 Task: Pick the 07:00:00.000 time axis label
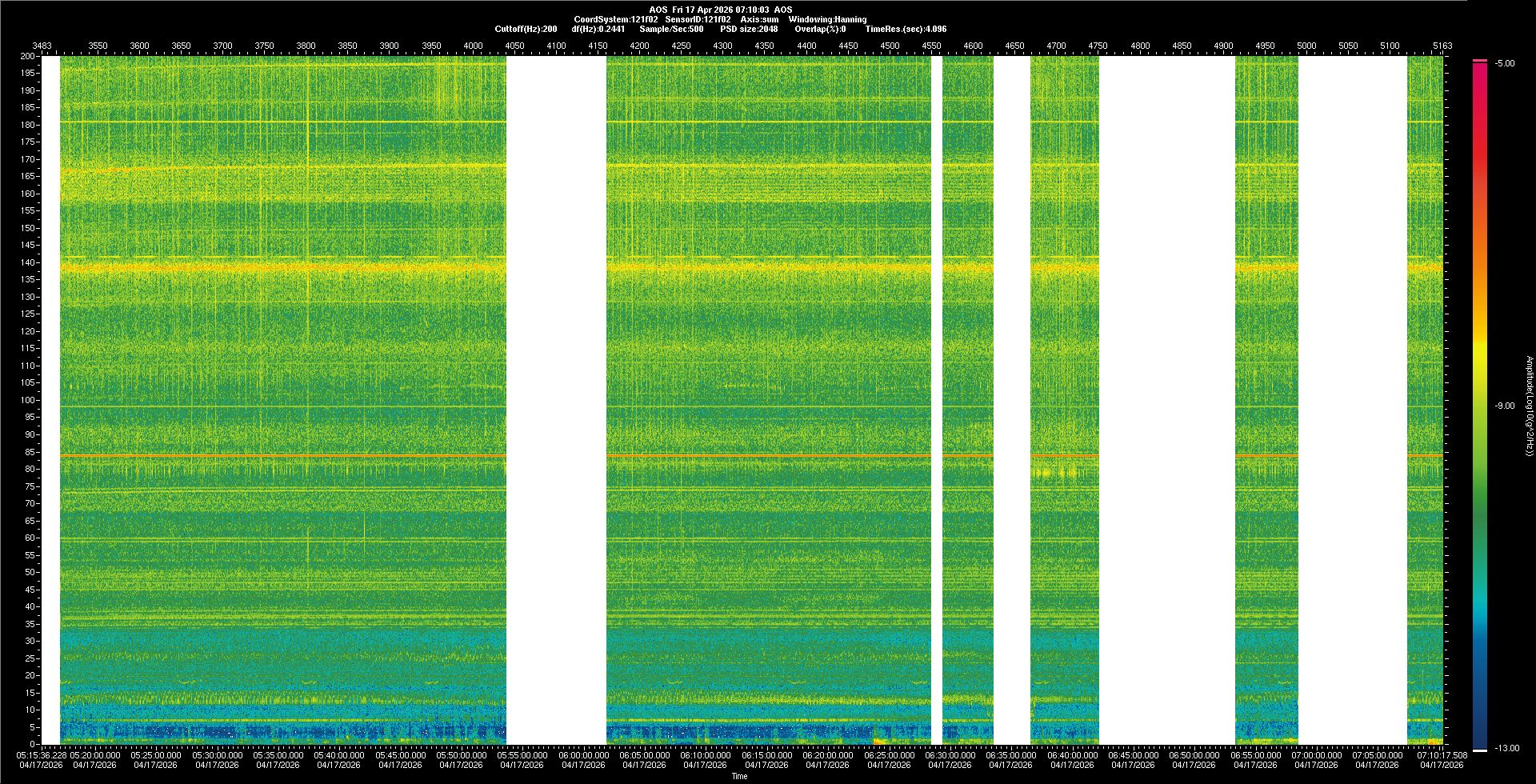[x=1316, y=755]
